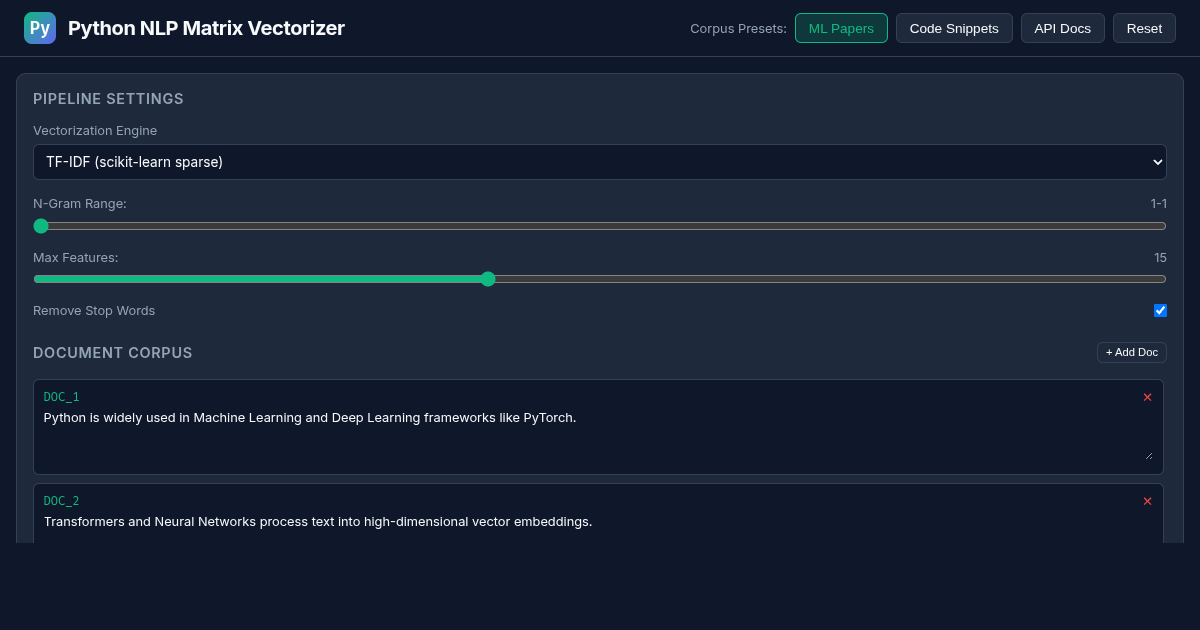Image resolution: width=1200 pixels, height=630 pixels.
Task: Add a new document with + Add Doc
Action: click(1132, 352)
